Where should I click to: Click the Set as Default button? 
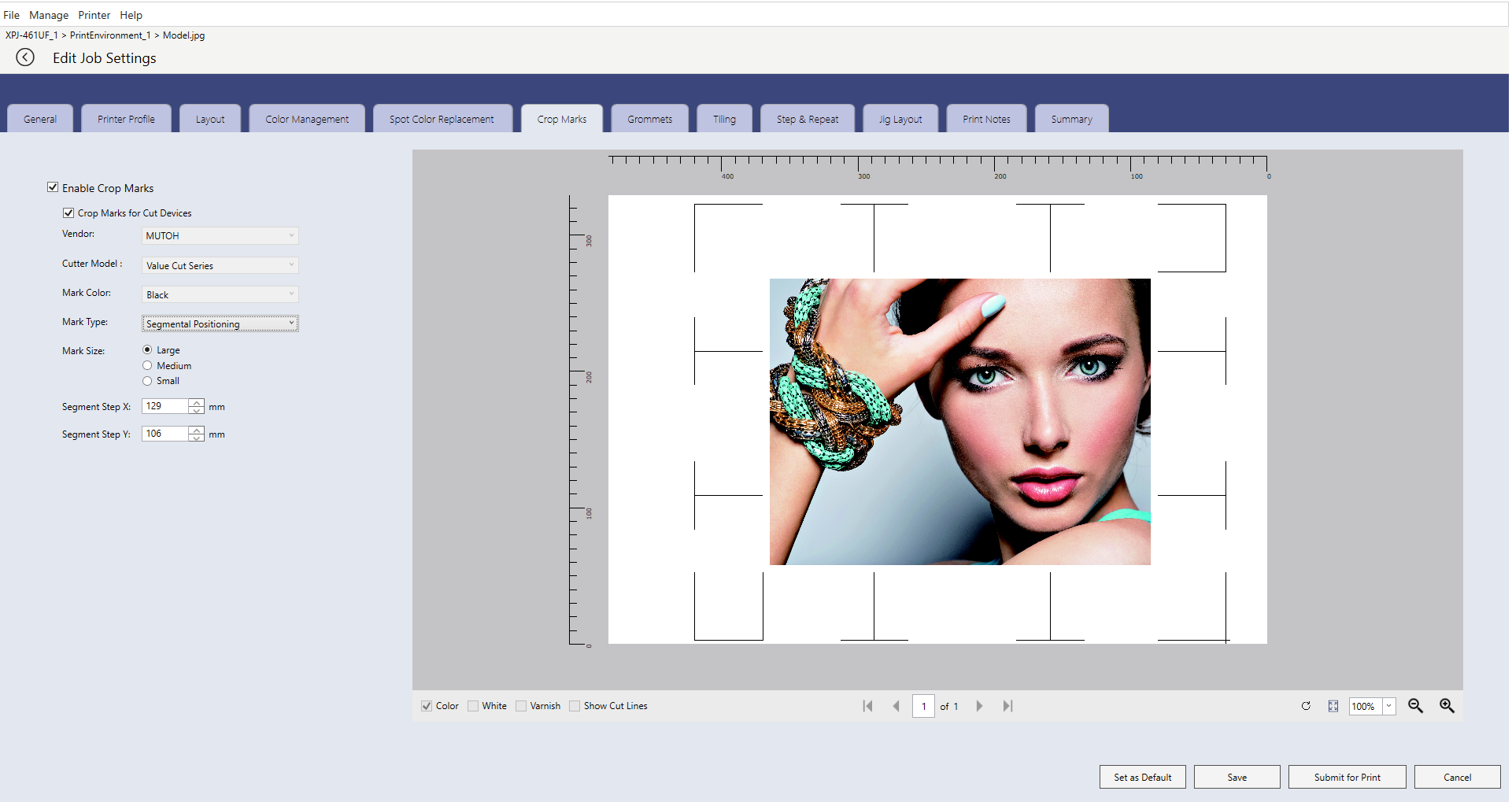[1142, 777]
